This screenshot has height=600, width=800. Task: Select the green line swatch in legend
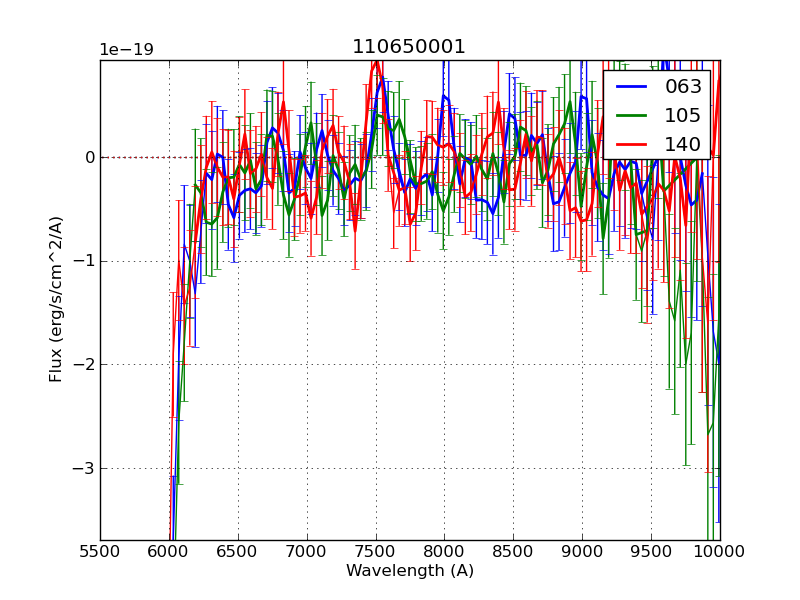633,116
